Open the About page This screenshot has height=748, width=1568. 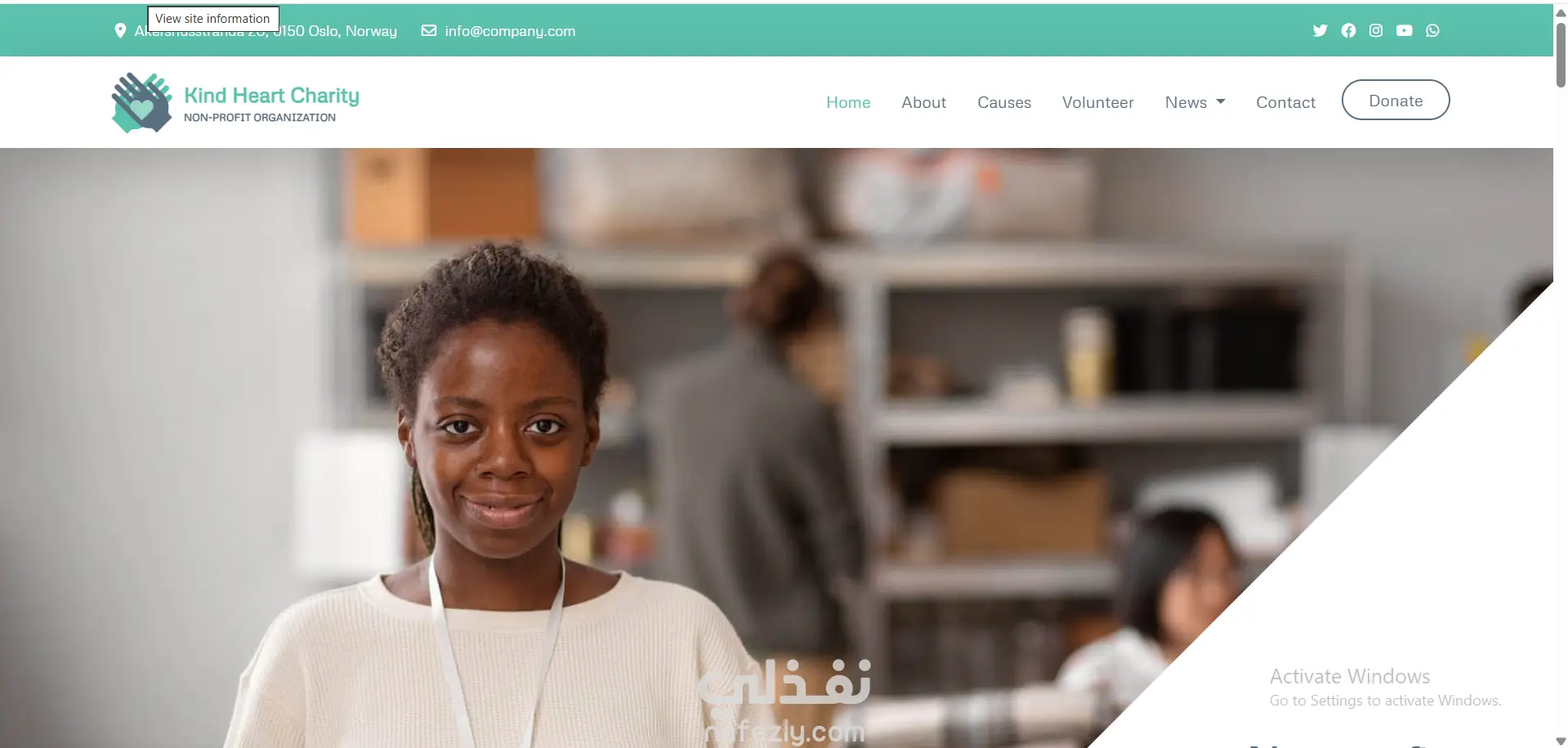coord(923,102)
